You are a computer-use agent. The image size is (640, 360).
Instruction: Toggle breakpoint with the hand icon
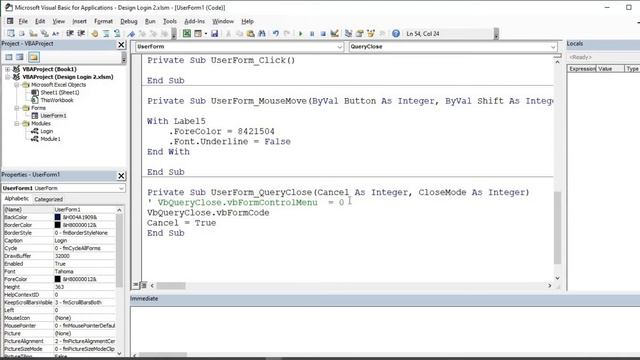[95, 33]
